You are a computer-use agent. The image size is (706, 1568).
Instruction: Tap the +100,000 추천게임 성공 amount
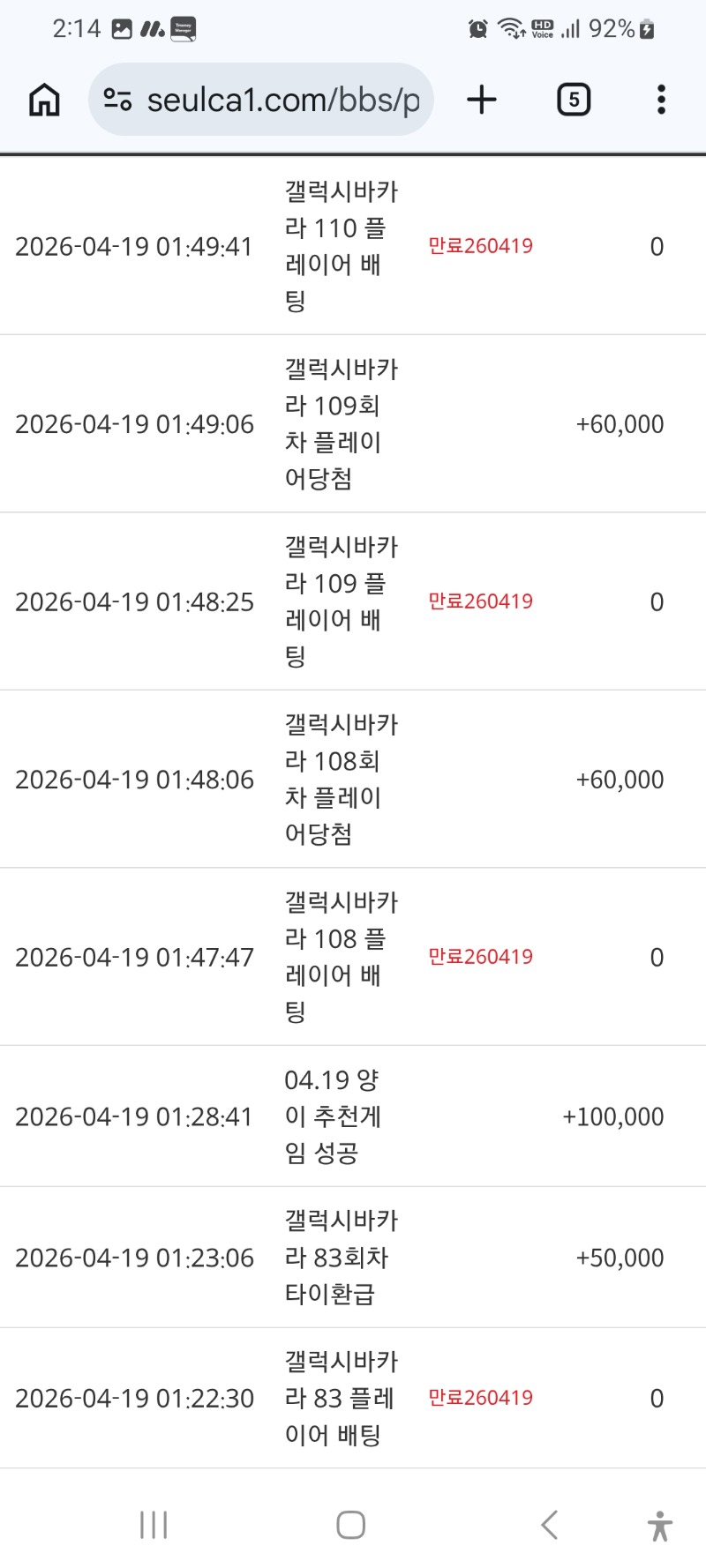click(x=613, y=1116)
